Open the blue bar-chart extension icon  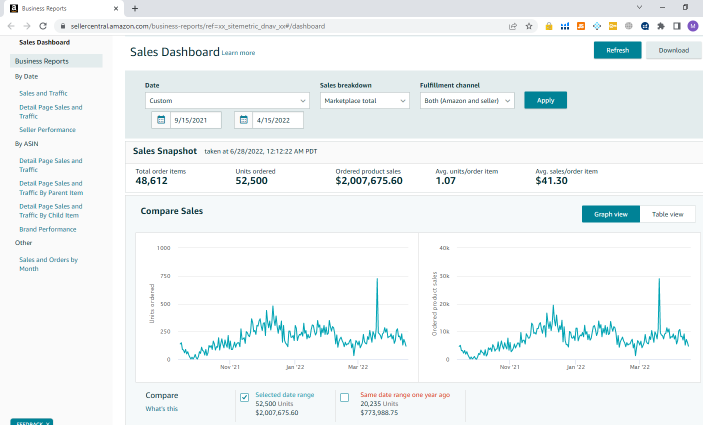(x=565, y=26)
